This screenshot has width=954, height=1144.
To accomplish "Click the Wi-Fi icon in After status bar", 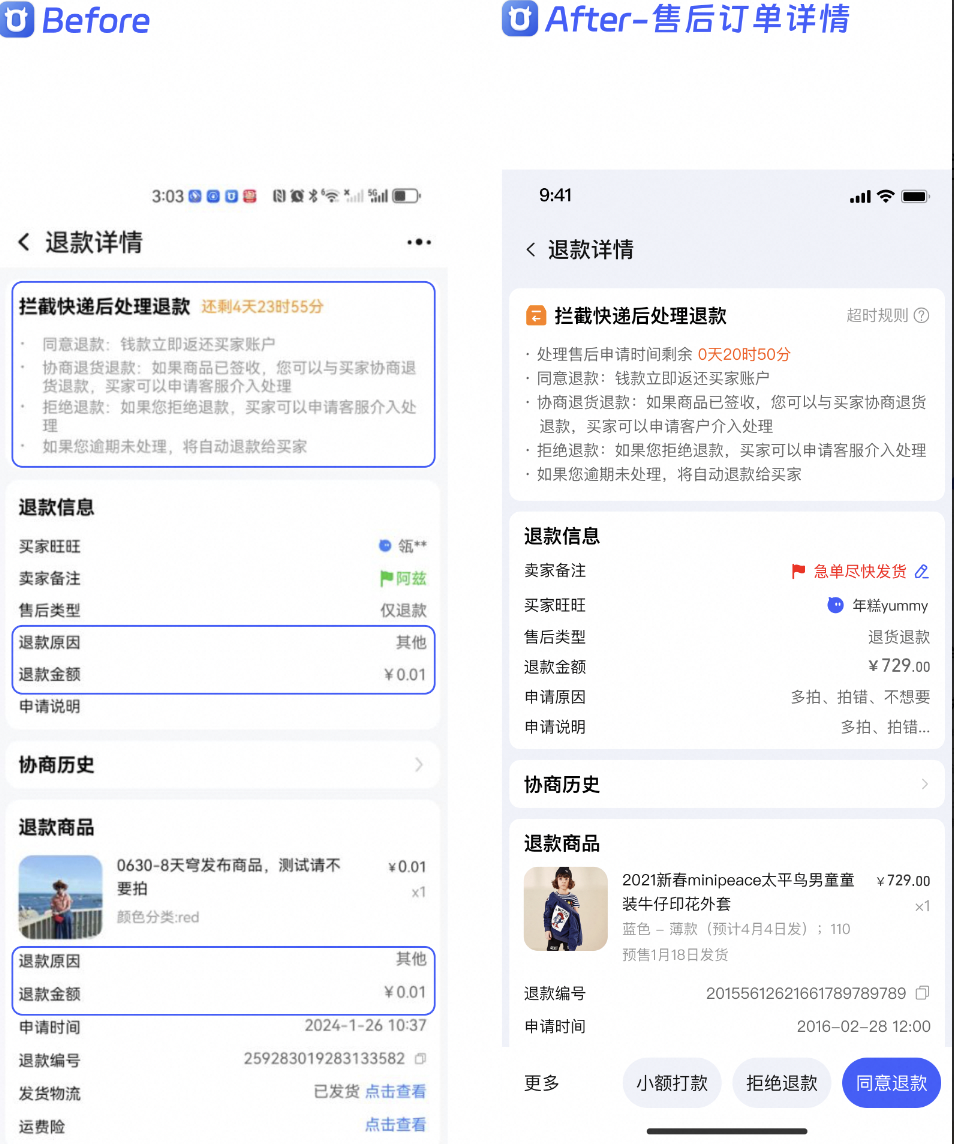I will pos(885,196).
